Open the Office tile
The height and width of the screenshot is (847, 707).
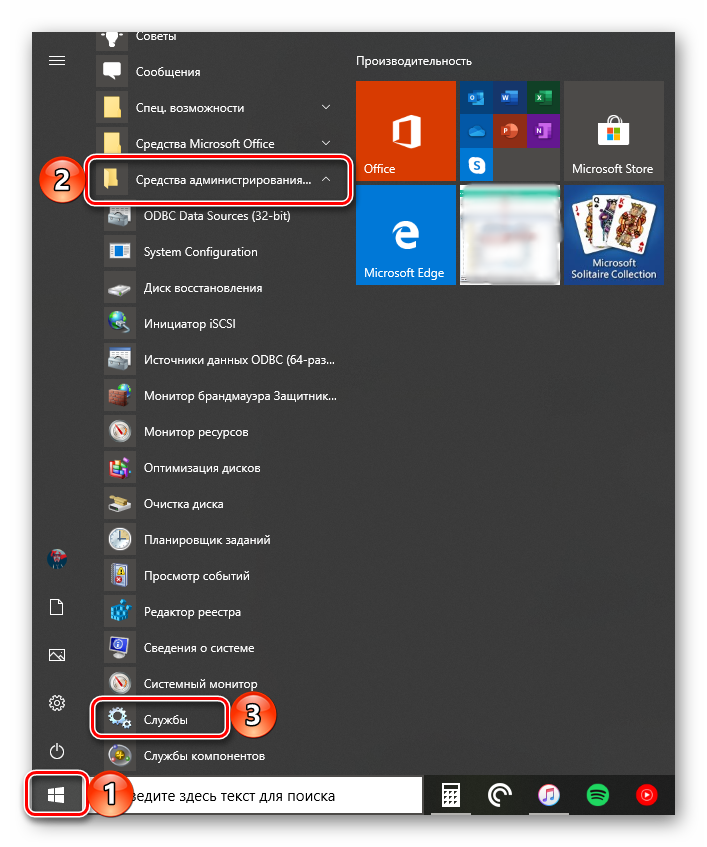tap(406, 131)
